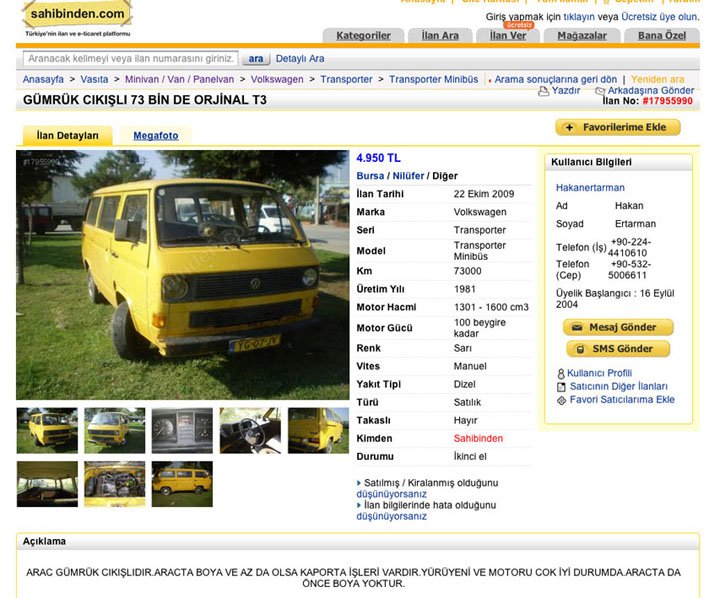The image size is (709, 598).
Task: Select the interior cabin seats thumbnail
Action: (47, 484)
